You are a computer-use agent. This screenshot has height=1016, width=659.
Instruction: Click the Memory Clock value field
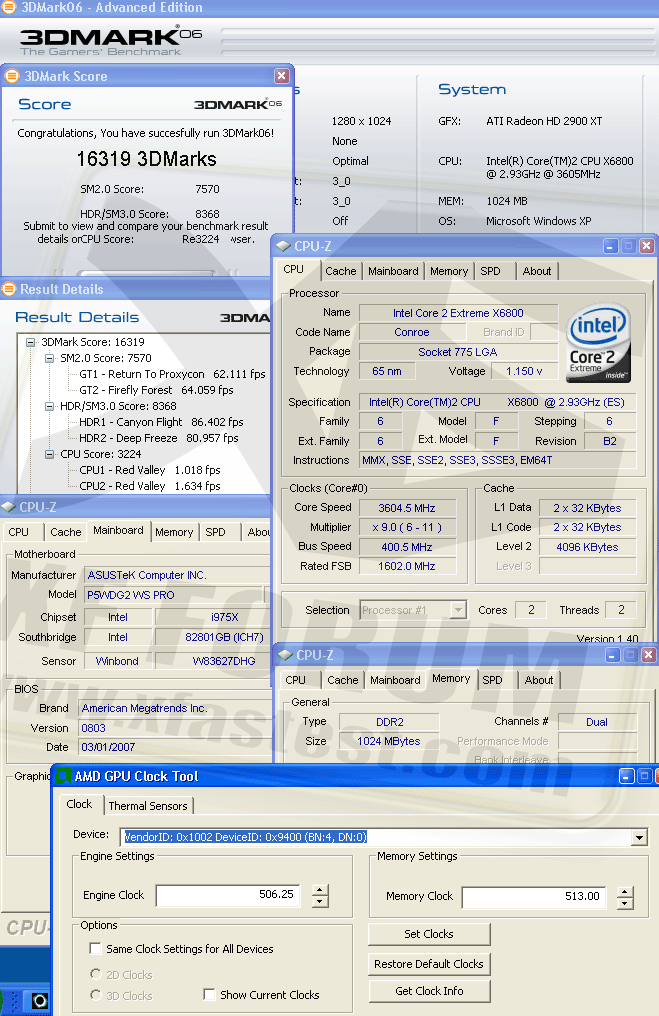(534, 897)
